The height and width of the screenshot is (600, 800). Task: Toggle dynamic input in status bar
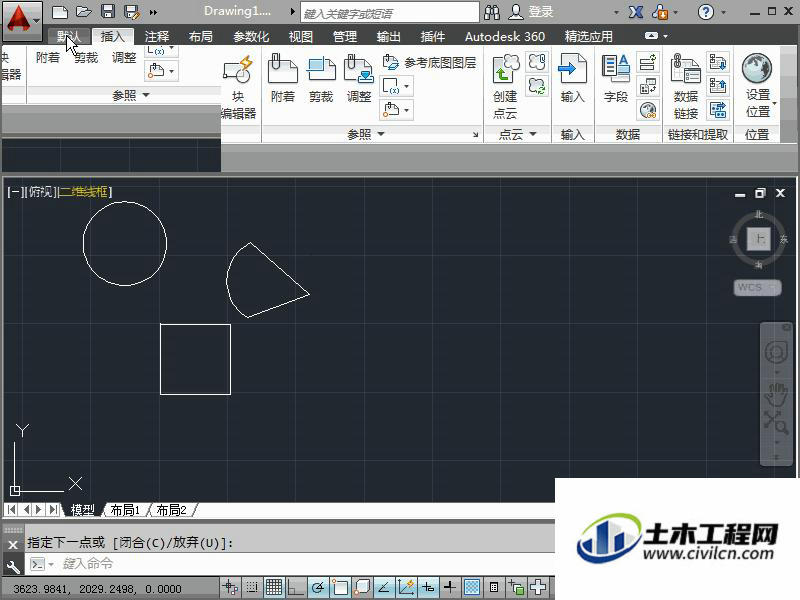(x=428, y=587)
